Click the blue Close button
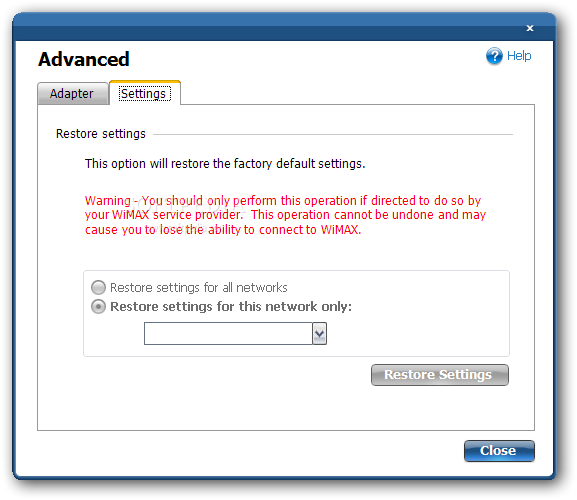The image size is (577, 500). 499,451
